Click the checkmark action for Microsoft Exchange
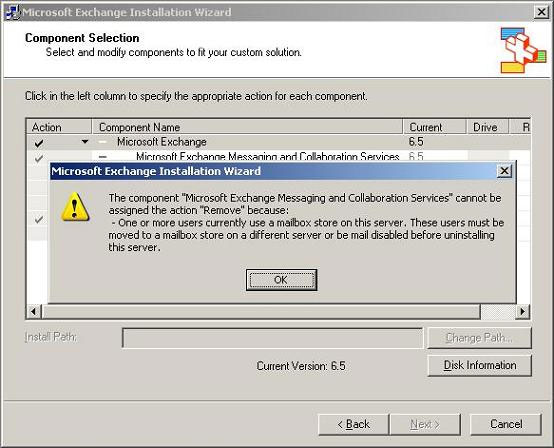Screen dimensions: 554x448 coord(39,143)
